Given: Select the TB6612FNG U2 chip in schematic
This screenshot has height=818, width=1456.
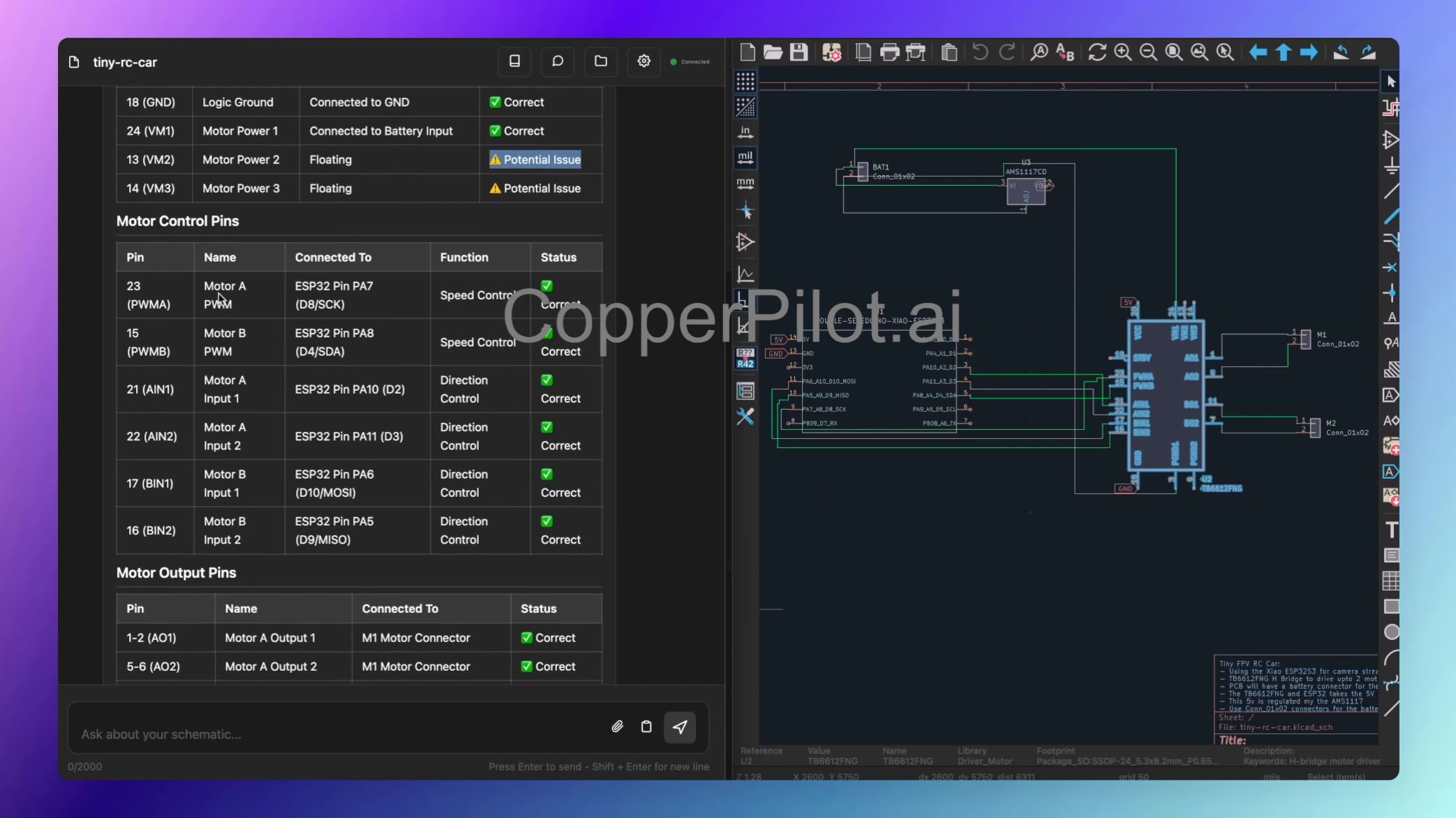Looking at the screenshot, I should (1166, 396).
